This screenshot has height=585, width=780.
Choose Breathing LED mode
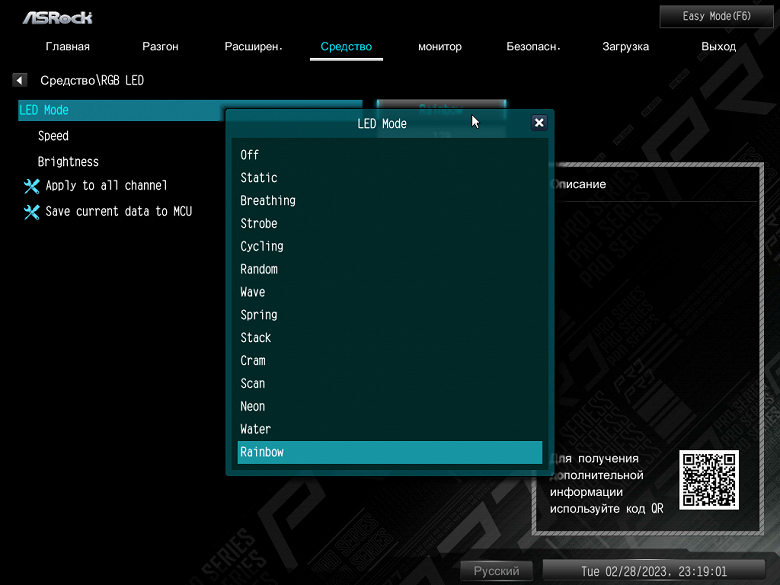390,200
